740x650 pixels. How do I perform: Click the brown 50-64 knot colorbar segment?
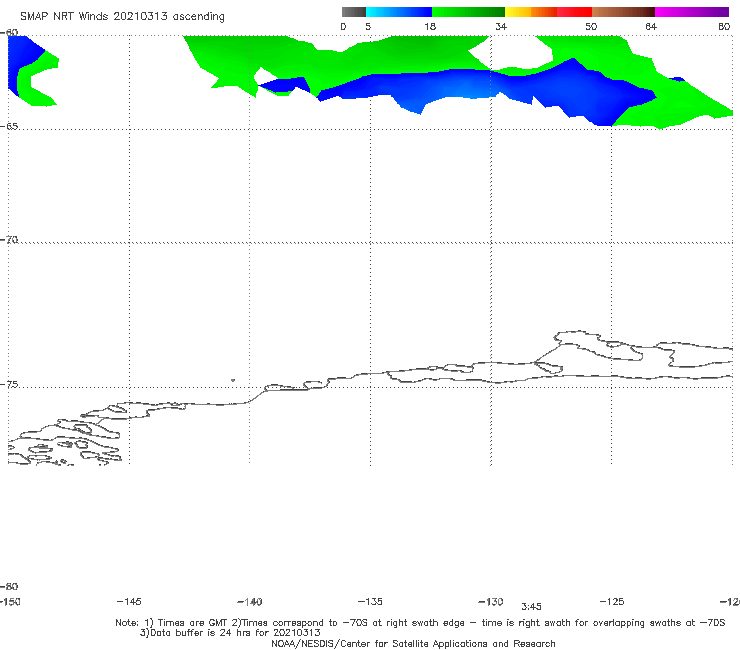[623, 12]
